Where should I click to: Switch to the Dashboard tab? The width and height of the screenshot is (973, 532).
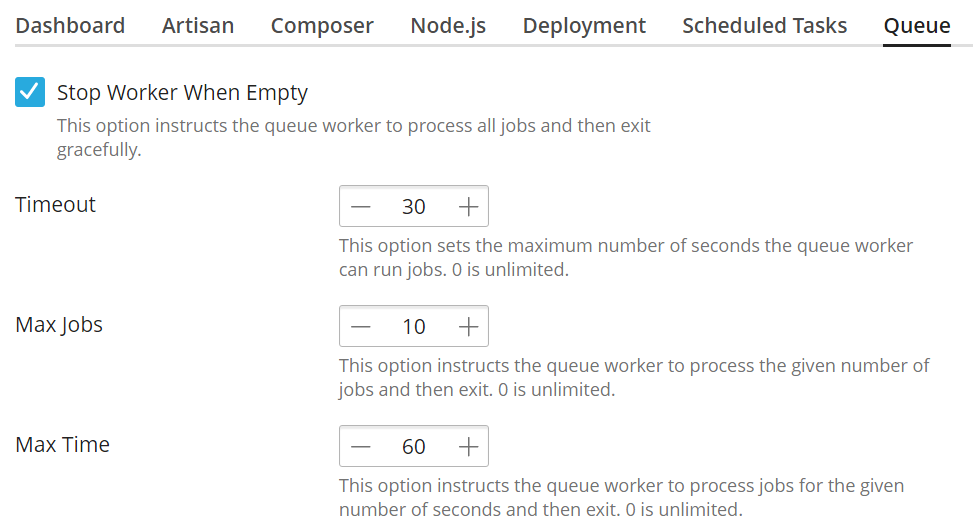tap(70, 26)
